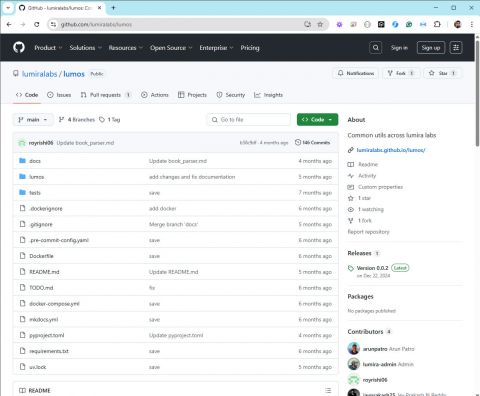This screenshot has height=396, width=480.
Task: Expand the Open Source menu
Action: click(171, 48)
